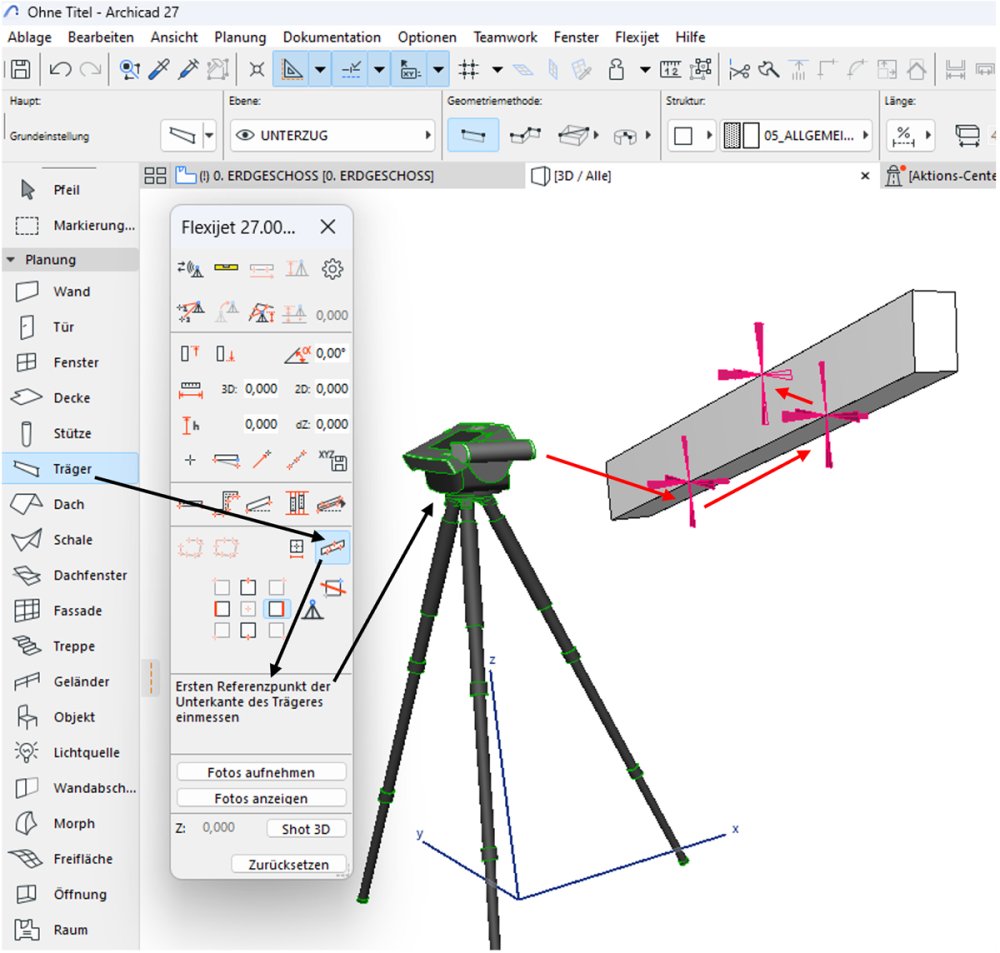Select the highlighted right-middle anchor point box
The width and height of the screenshot is (1000, 953).
click(x=276, y=609)
